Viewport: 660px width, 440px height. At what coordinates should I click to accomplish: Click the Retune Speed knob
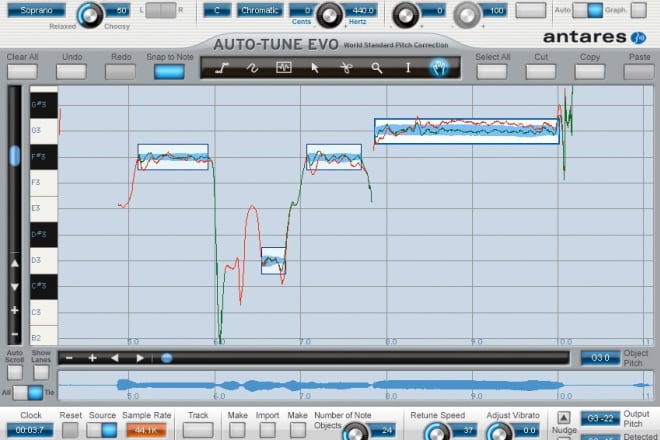(436, 432)
